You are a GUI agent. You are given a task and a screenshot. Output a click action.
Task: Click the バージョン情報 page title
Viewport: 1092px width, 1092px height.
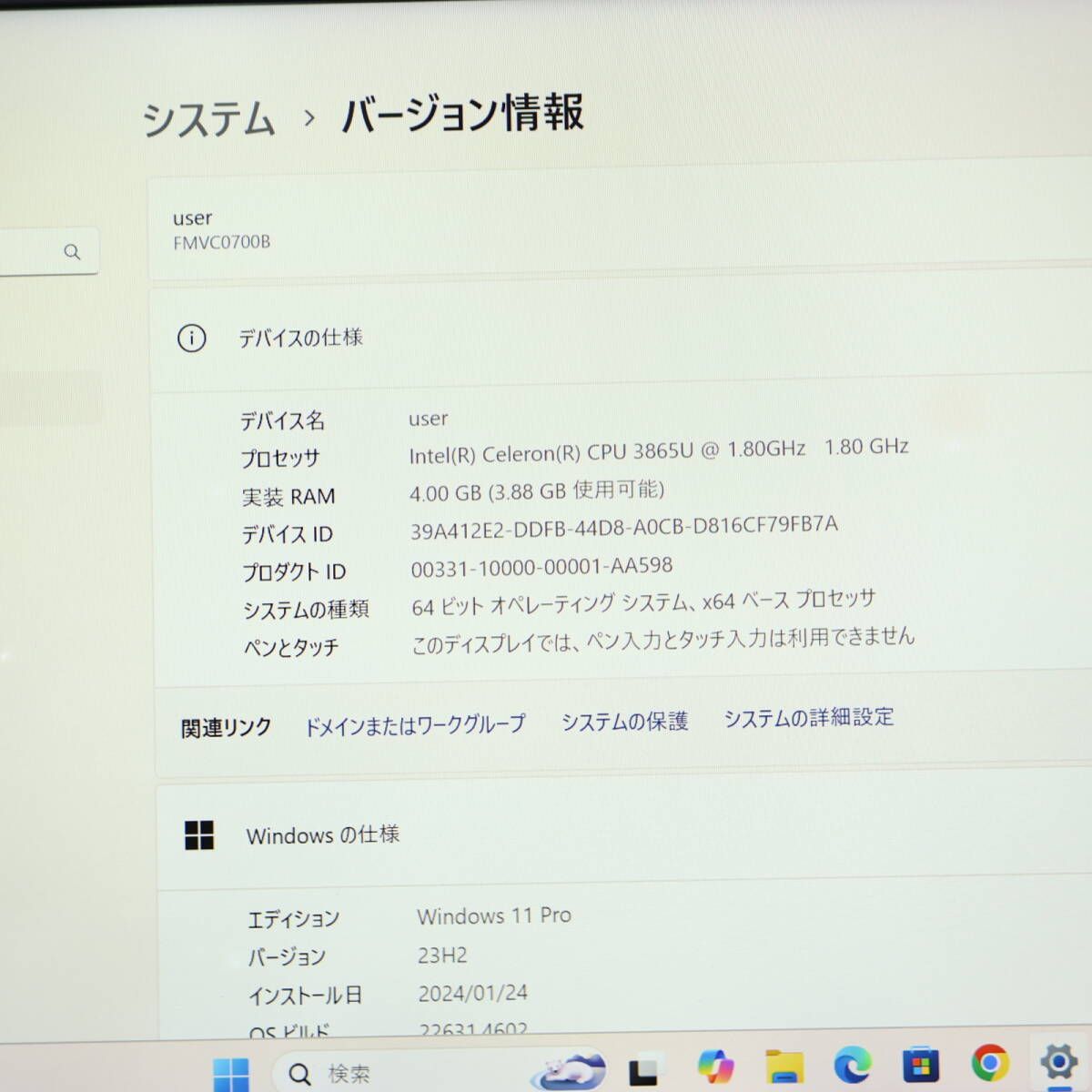point(462,114)
